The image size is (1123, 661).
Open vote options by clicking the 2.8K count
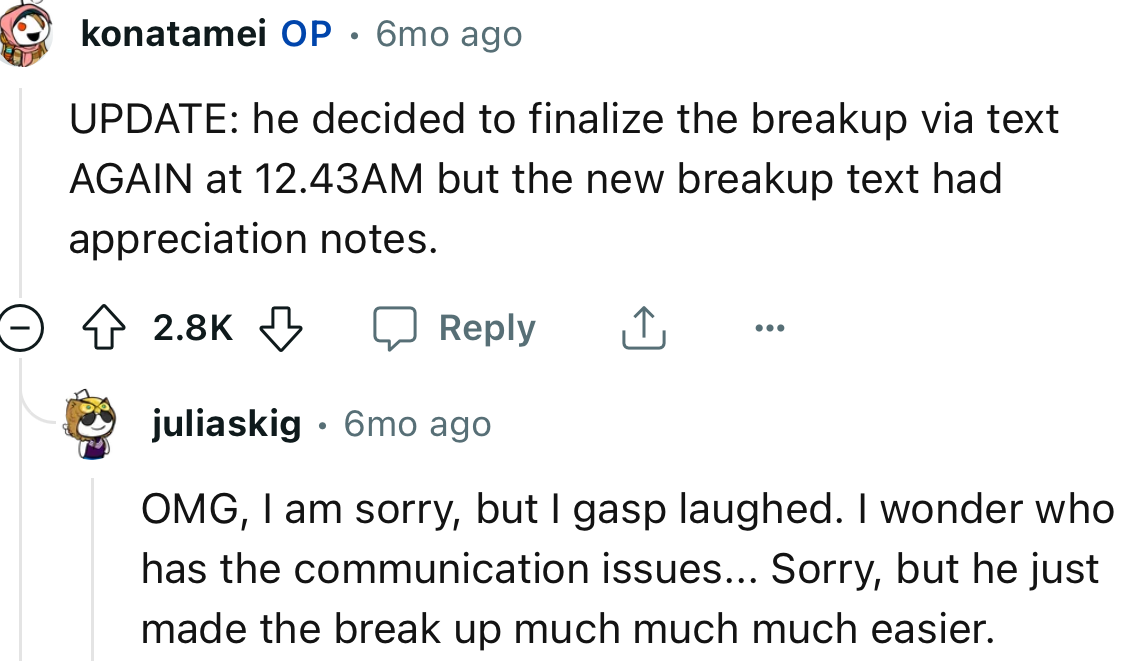point(192,327)
